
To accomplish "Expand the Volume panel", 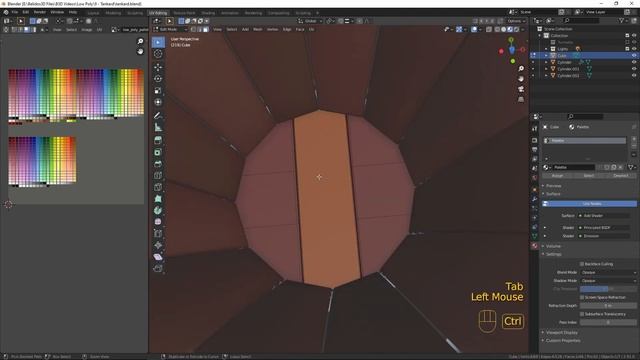I will pyautogui.click(x=553, y=246).
